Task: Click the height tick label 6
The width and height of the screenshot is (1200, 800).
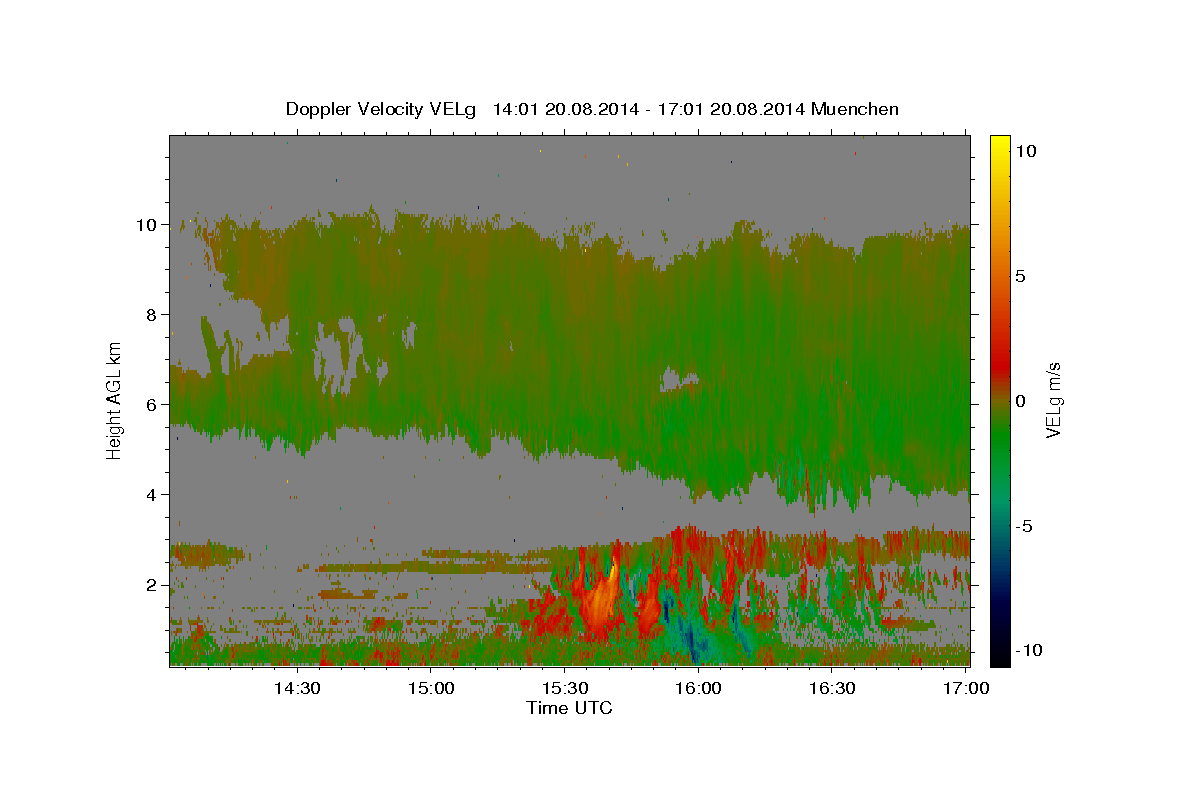Action: (x=152, y=405)
